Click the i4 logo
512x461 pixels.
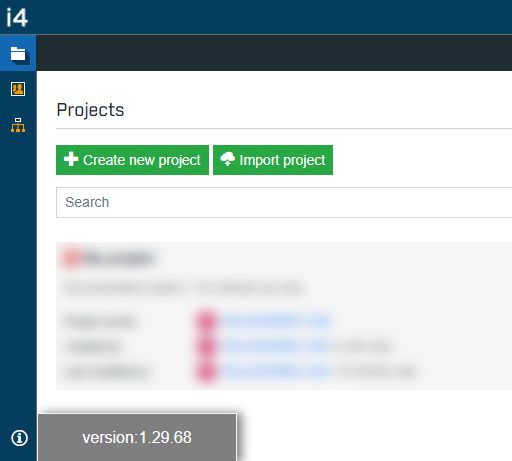click(x=17, y=17)
